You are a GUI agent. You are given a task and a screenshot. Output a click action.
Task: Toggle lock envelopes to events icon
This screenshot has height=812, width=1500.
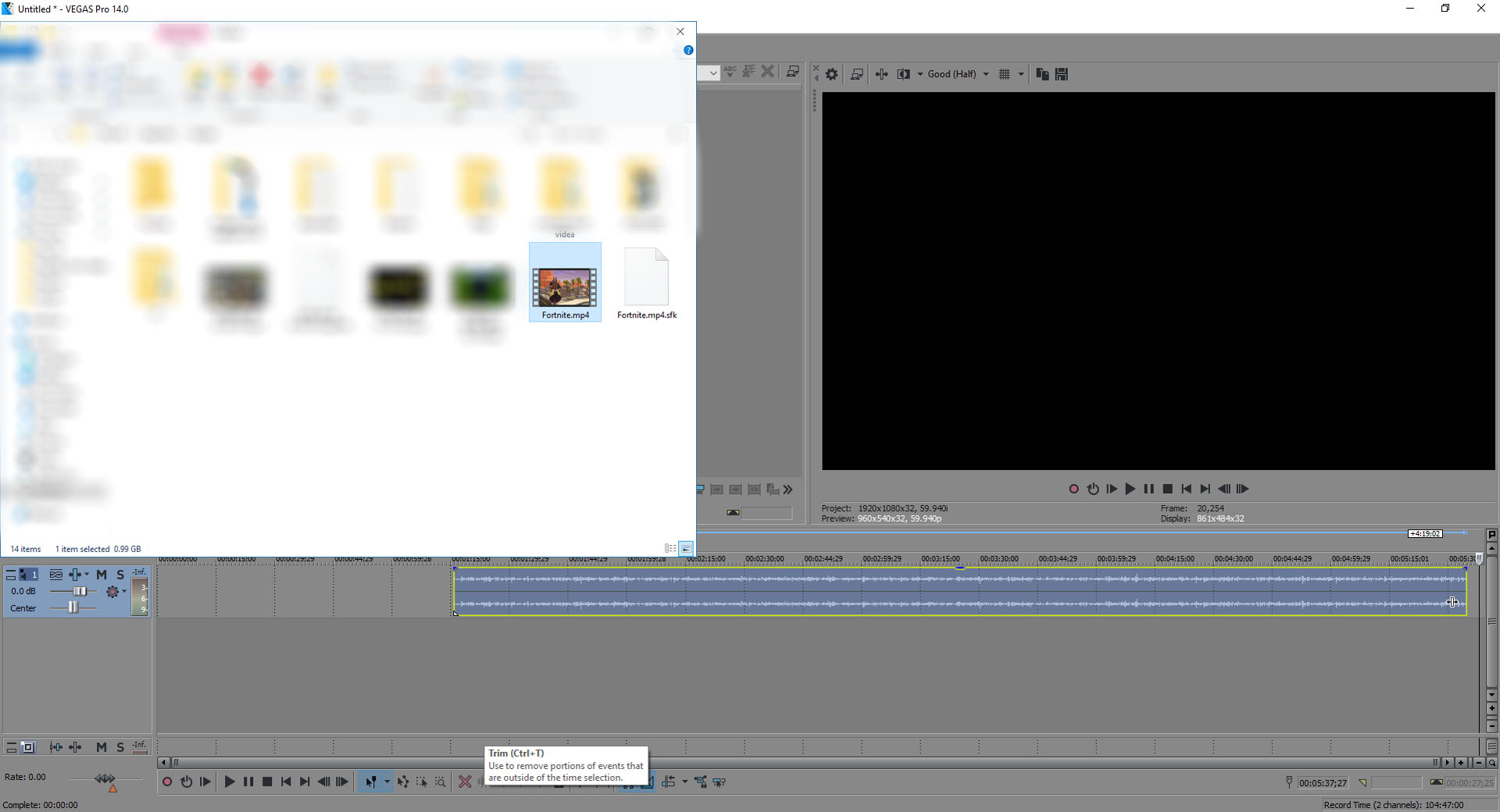click(x=701, y=782)
